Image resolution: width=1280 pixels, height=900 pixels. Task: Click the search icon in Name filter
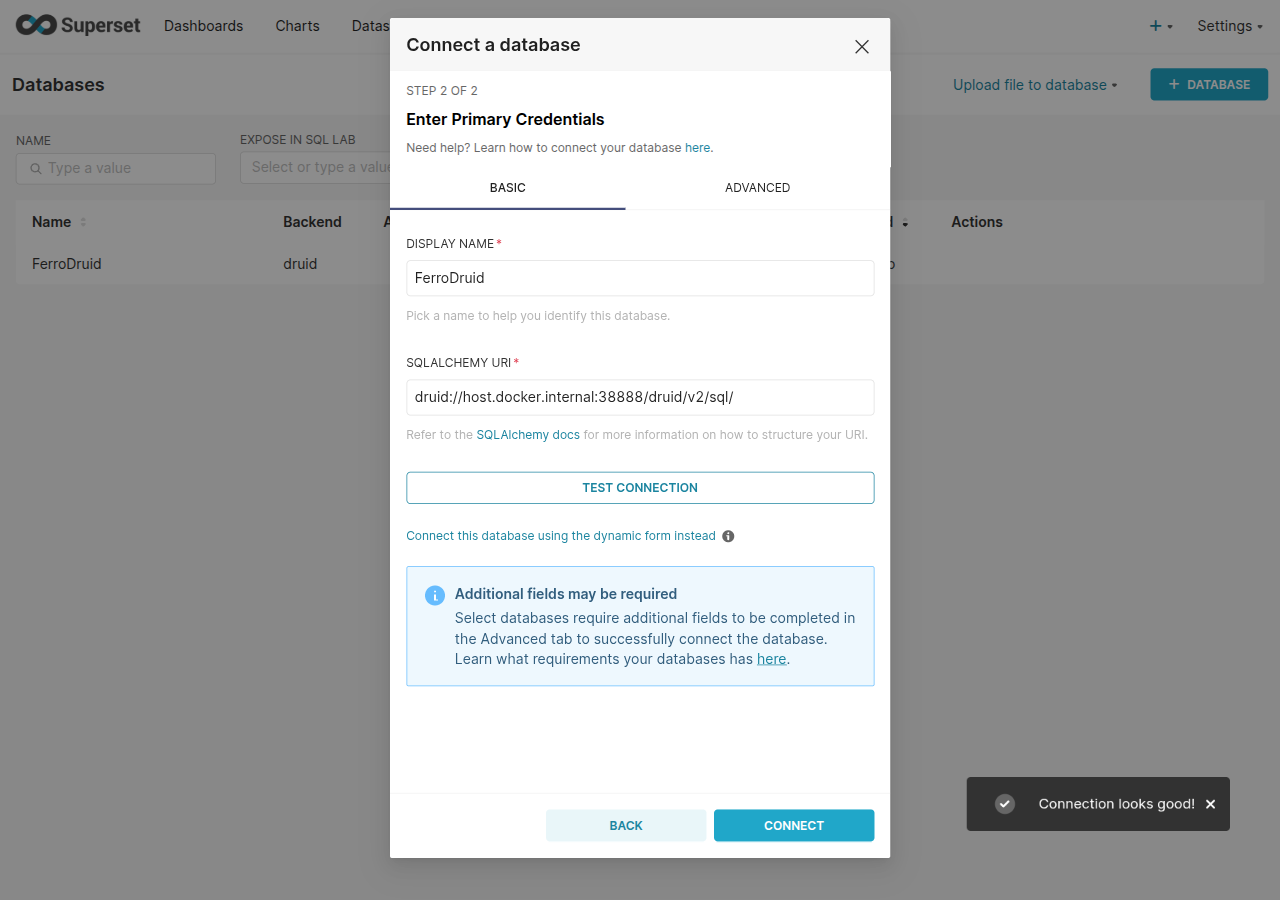click(36, 169)
